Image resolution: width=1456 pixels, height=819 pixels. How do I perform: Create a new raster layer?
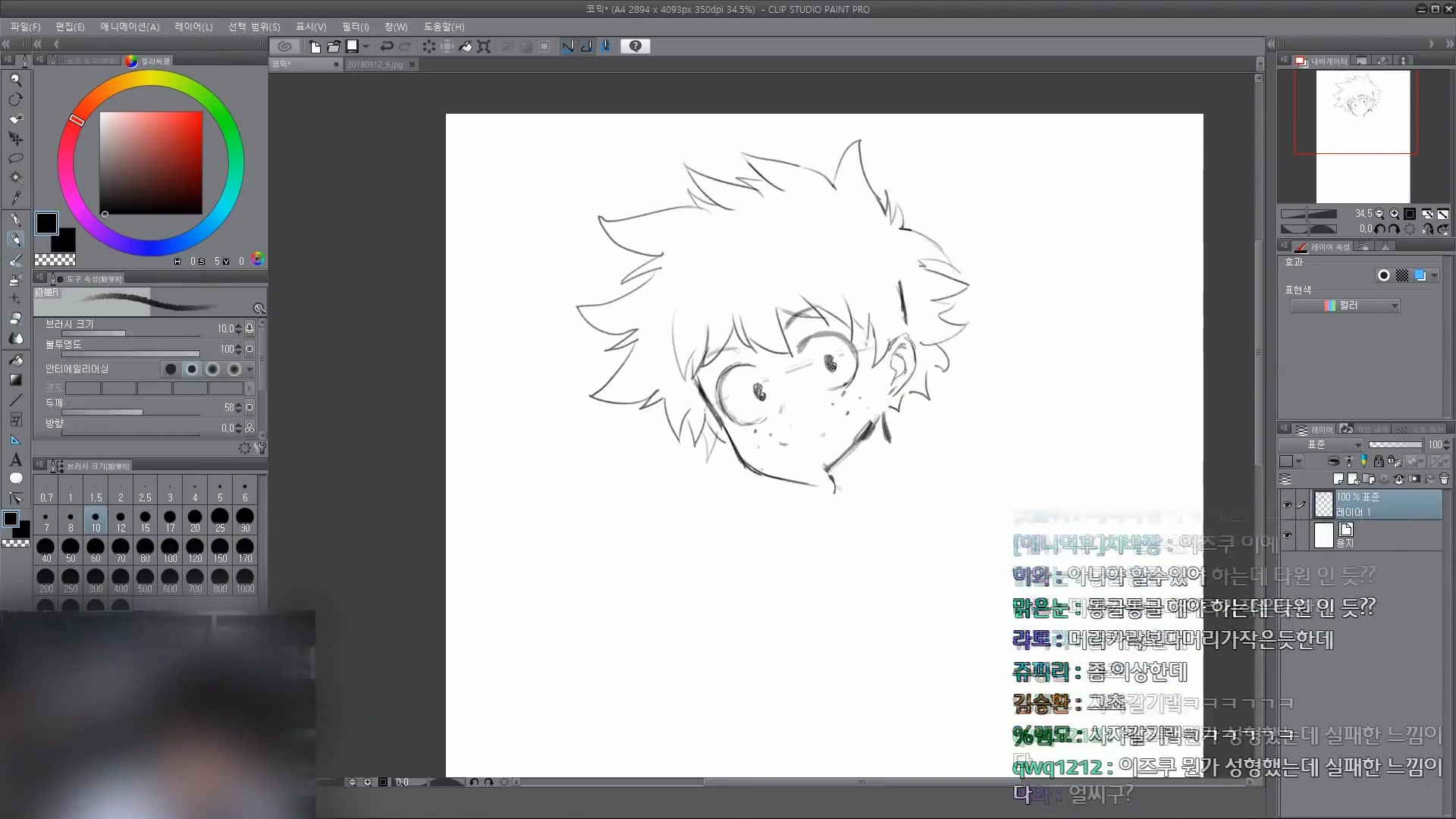[1338, 479]
